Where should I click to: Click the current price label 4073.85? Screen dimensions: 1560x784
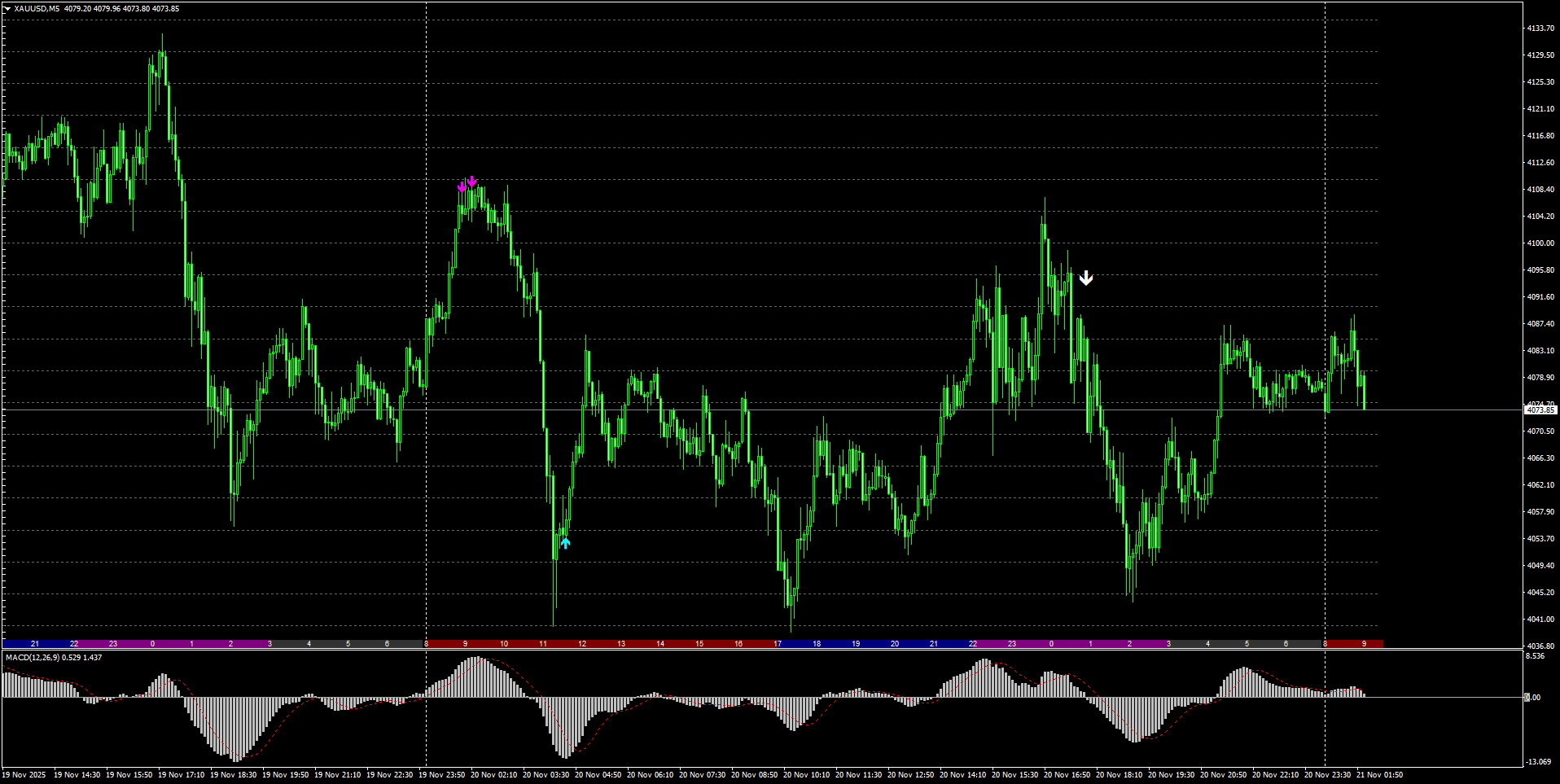(1540, 410)
